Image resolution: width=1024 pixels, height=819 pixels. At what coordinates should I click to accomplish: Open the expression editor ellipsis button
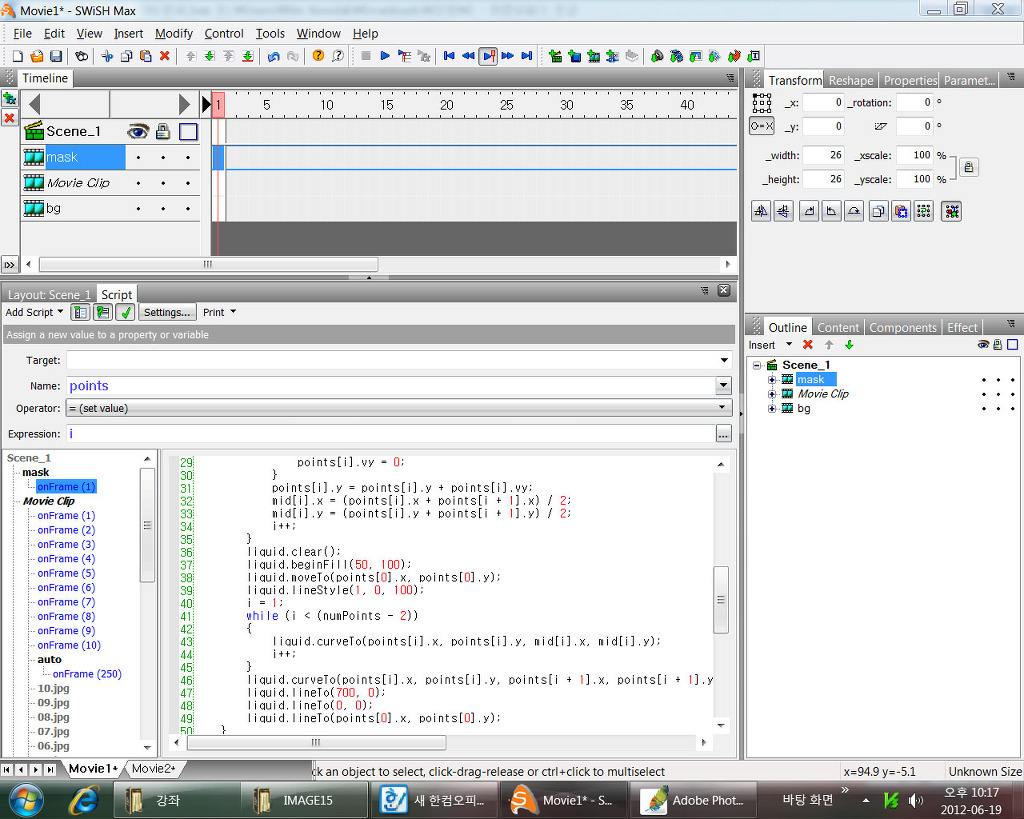[723, 434]
